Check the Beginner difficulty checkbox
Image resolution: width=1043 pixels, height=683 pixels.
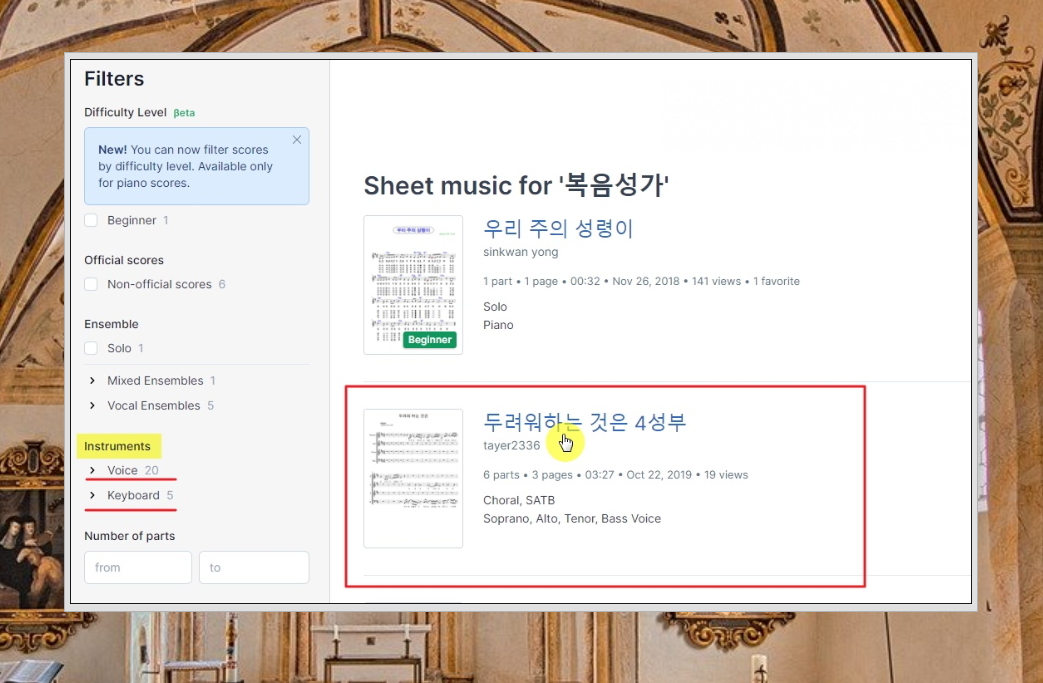[x=91, y=220]
